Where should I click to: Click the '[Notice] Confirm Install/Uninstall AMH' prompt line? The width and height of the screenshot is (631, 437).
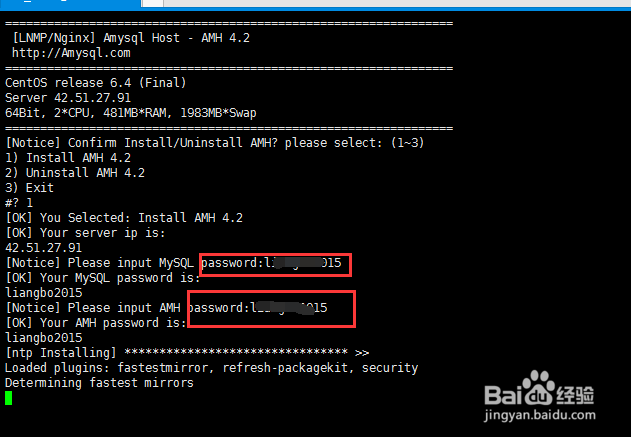pos(201,143)
